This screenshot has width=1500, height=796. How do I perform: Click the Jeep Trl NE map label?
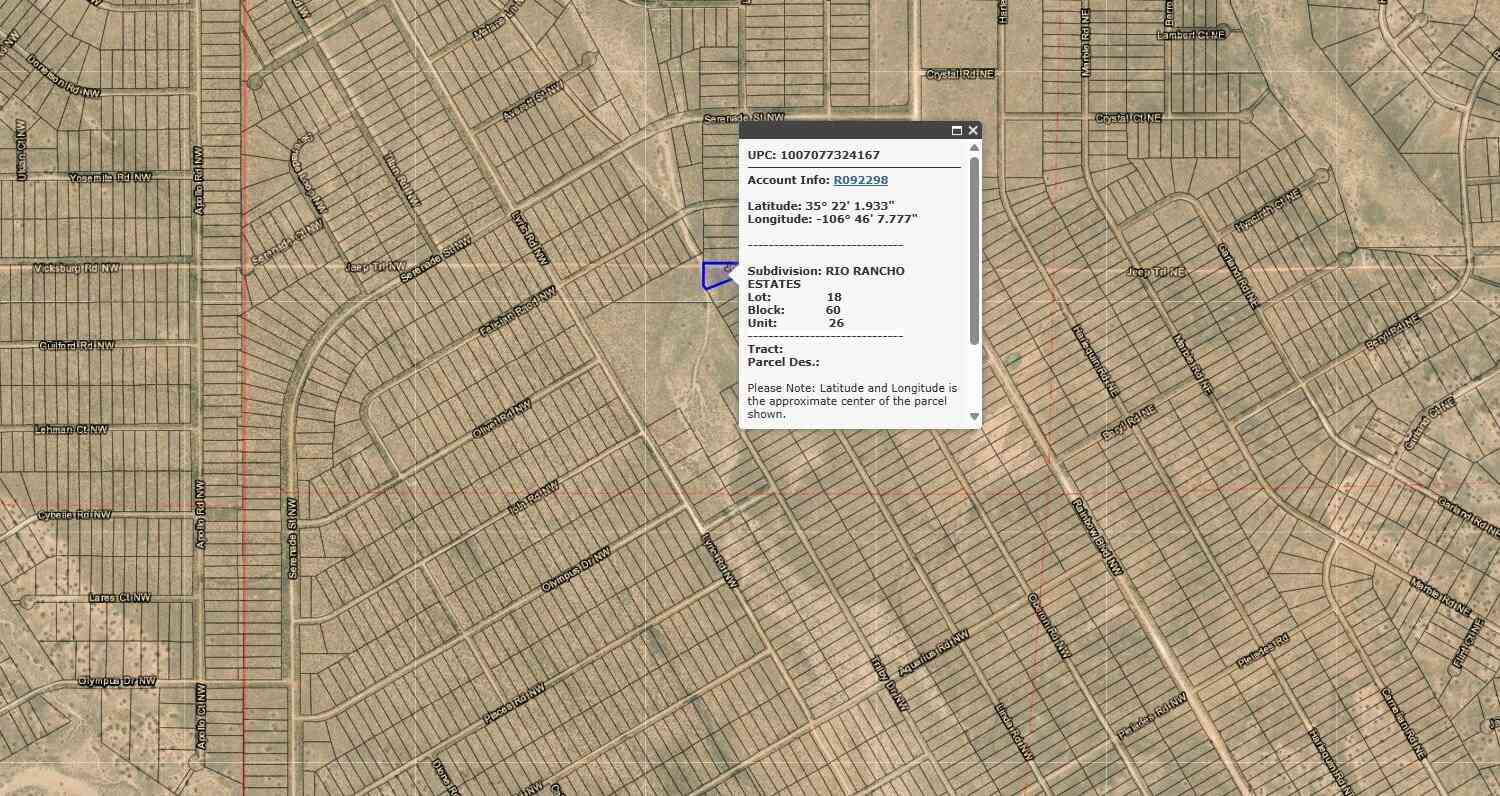1155,272
